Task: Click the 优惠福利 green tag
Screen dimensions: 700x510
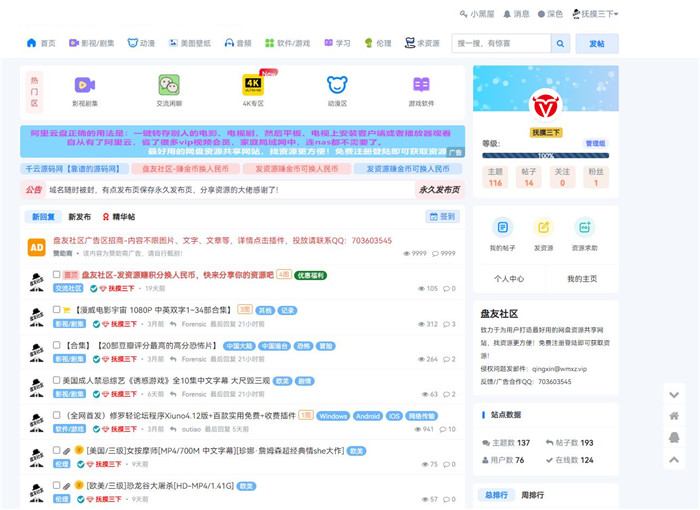Action: (x=311, y=276)
